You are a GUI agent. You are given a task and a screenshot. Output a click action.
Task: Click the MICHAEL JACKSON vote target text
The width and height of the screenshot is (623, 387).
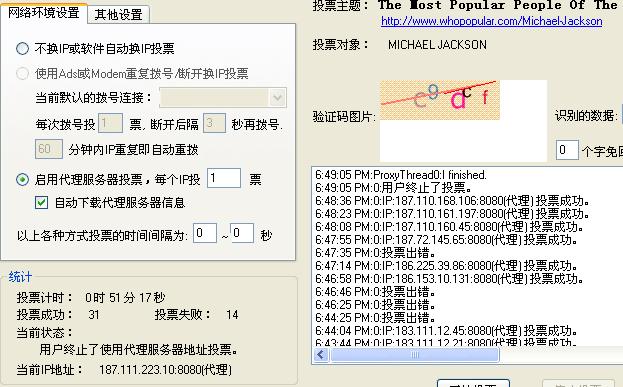click(437, 45)
